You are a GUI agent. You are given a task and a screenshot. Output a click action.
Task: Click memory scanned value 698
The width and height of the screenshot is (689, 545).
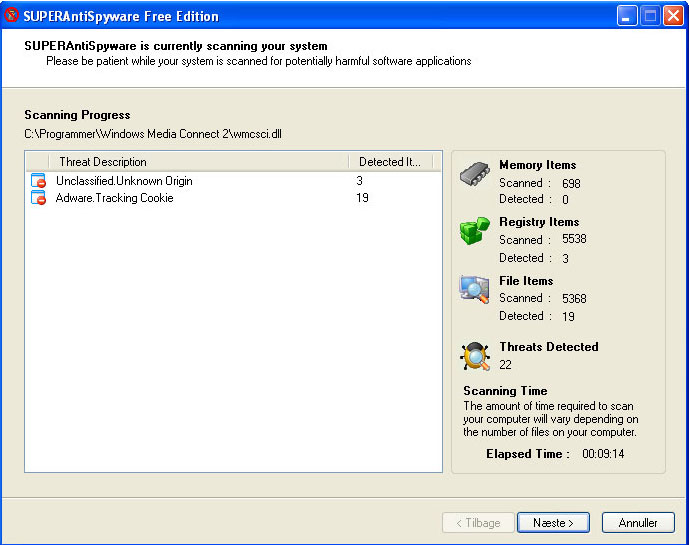571,183
